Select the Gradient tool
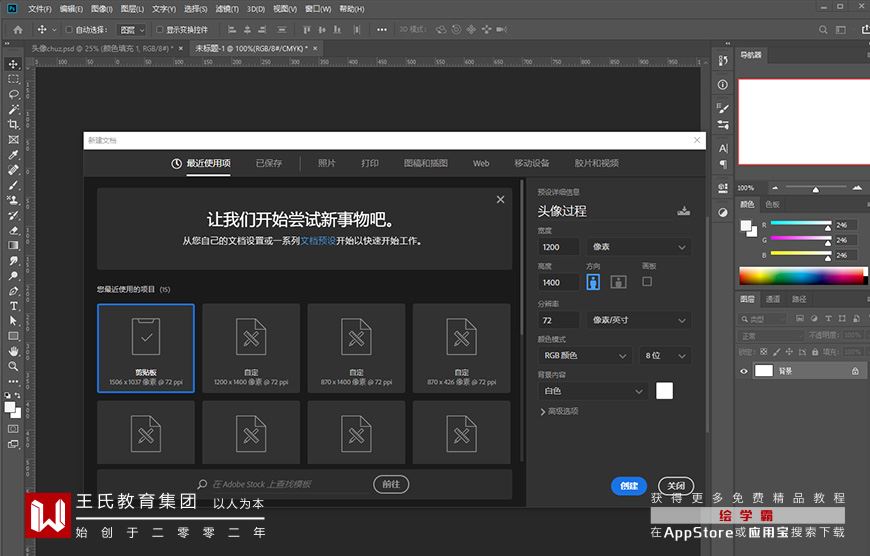Screen dimensions: 870x556 click(x=13, y=245)
